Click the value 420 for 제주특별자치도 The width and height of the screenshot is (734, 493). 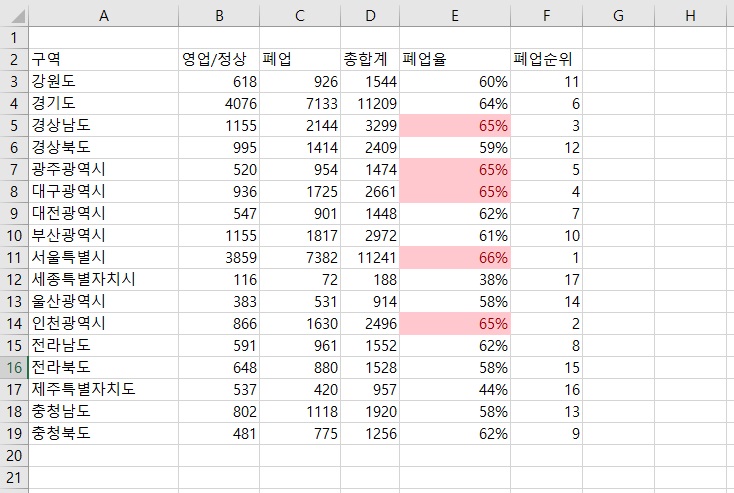[x=300, y=390]
